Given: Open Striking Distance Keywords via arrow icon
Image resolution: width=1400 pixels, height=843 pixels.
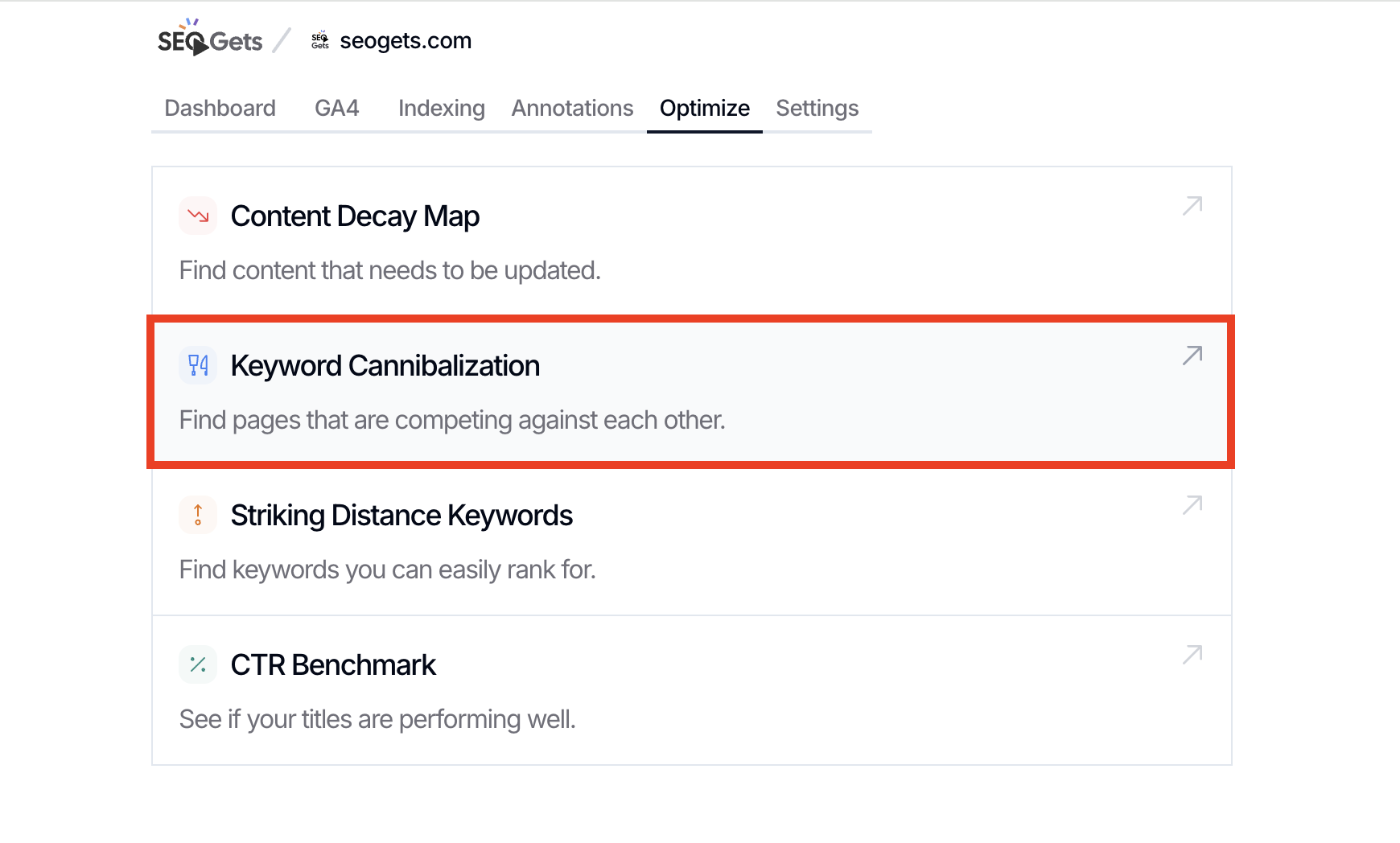Looking at the screenshot, I should point(1192,505).
